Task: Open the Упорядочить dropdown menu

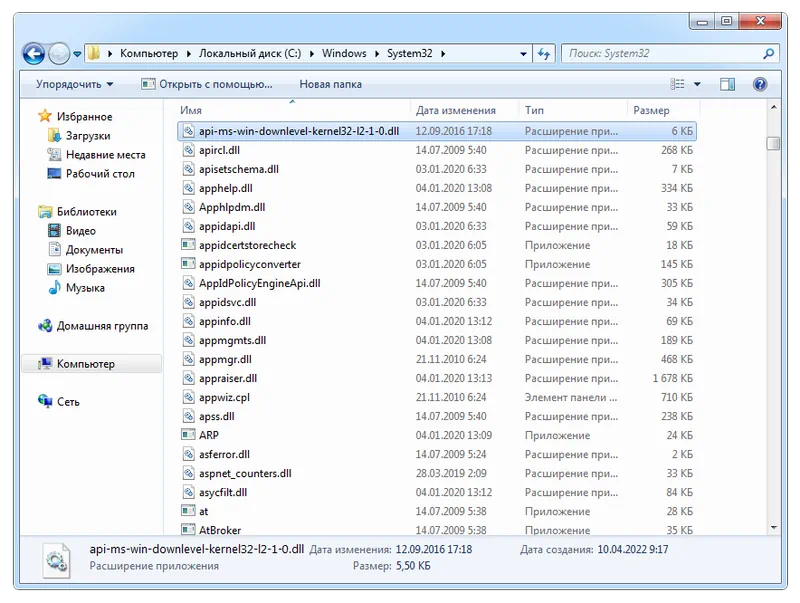Action: [x=75, y=85]
